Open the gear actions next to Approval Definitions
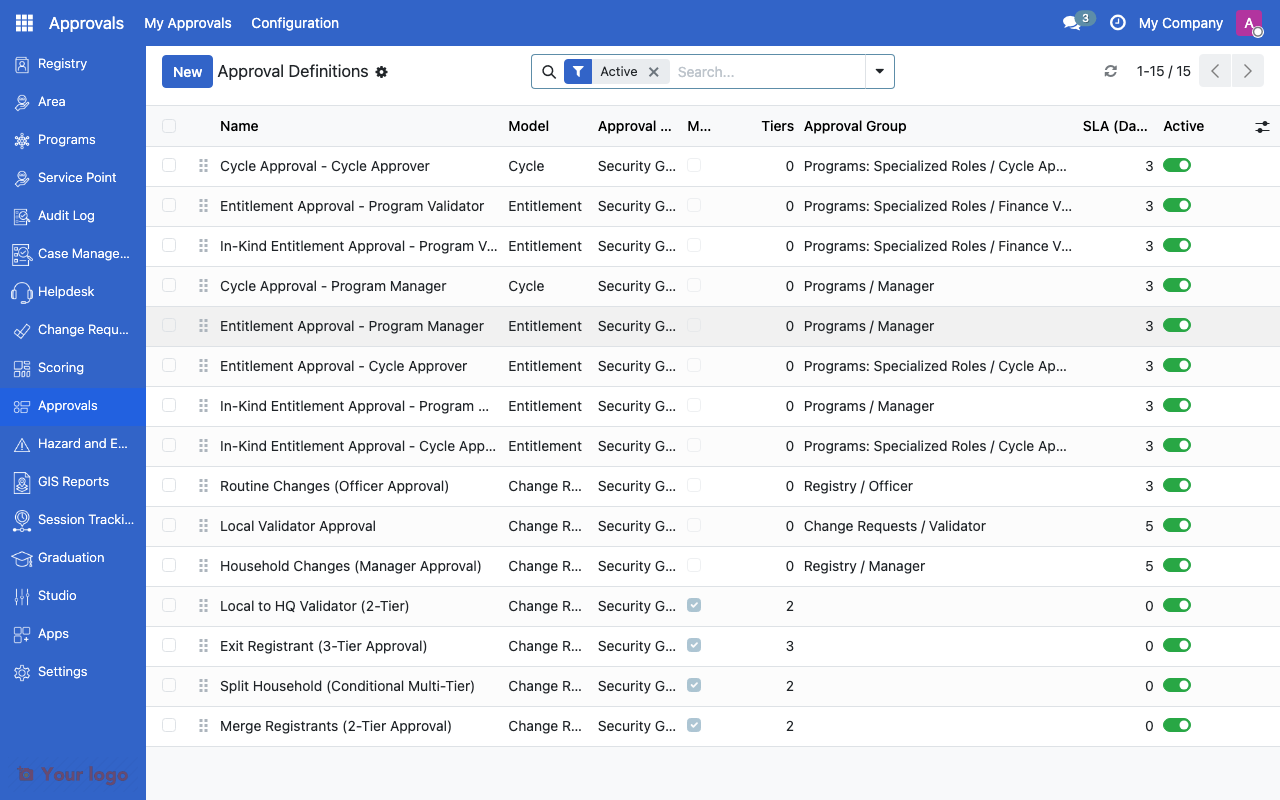Image resolution: width=1280 pixels, height=800 pixels. tap(381, 72)
